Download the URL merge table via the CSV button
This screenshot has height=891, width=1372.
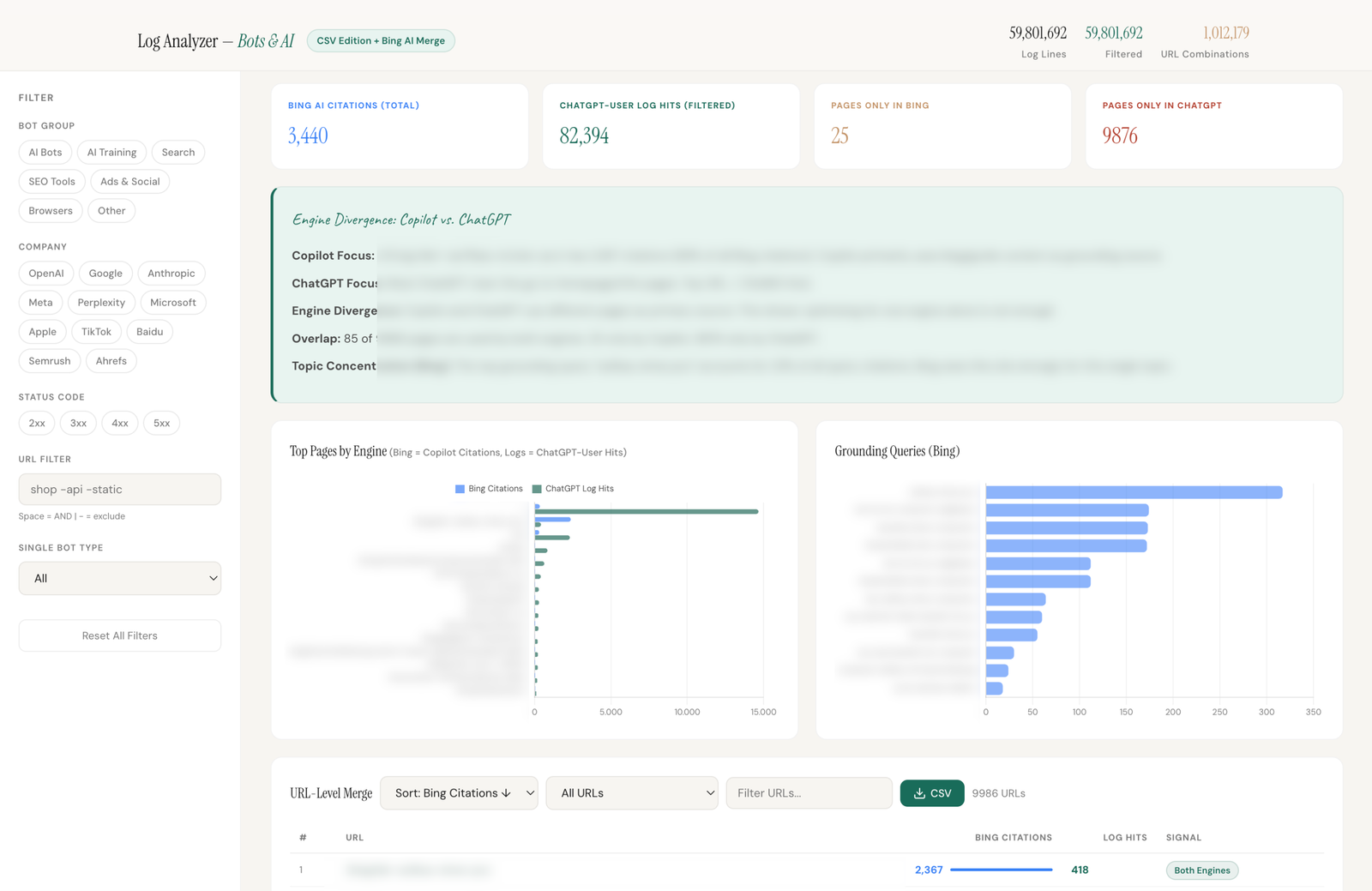point(931,793)
